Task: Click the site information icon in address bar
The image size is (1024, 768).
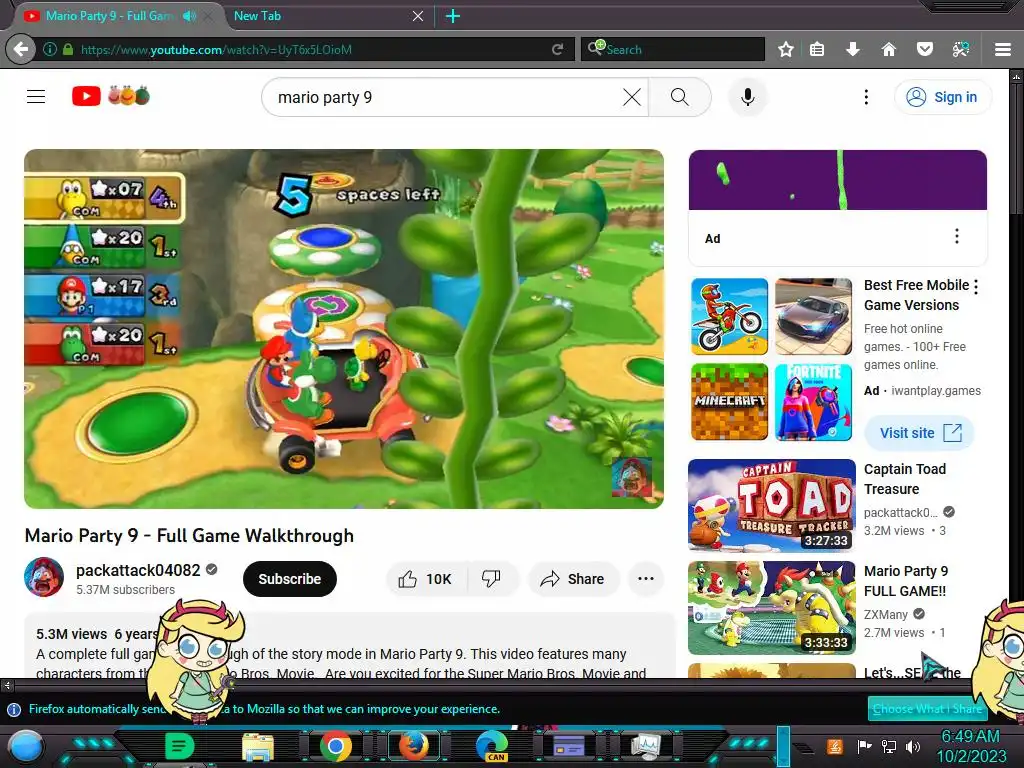Action: pos(50,50)
